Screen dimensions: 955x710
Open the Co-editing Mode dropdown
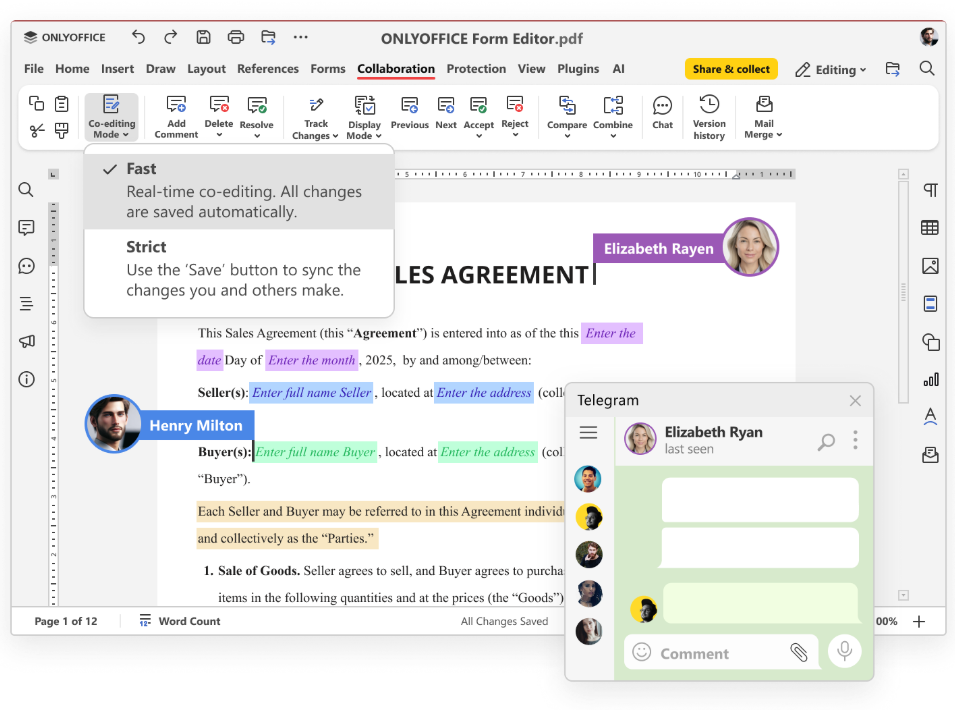pyautogui.click(x=111, y=117)
